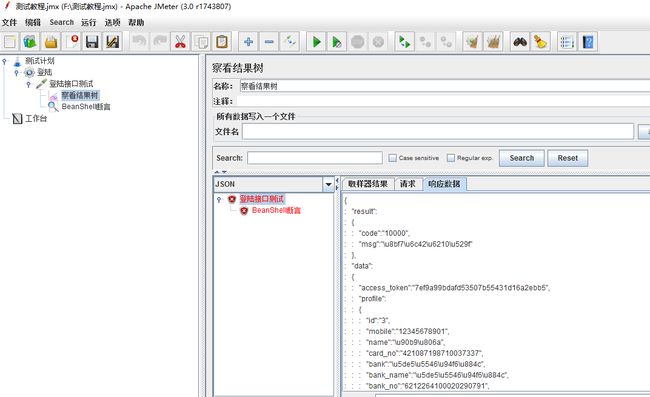650x397 pixels.
Task: Click the Close test plan icon
Action: pyautogui.click(x=72, y=42)
